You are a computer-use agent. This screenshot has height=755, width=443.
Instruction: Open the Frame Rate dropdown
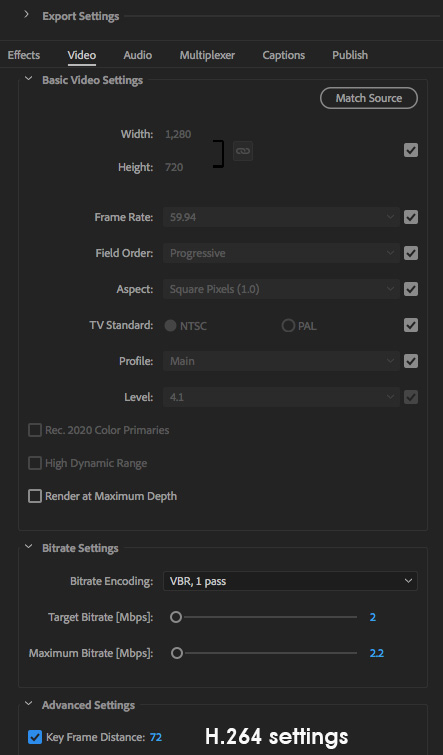pyautogui.click(x=281, y=217)
